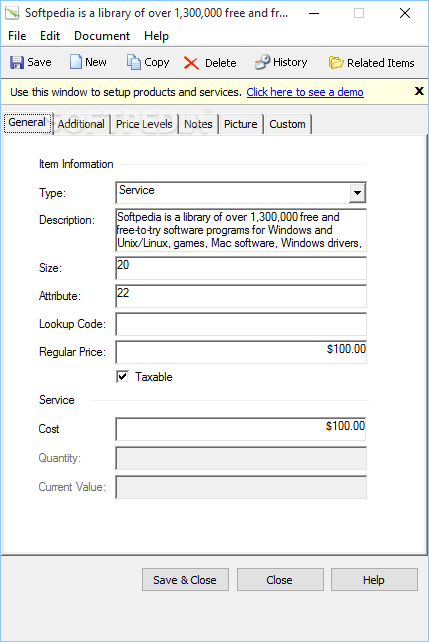Click the New blank page icon
The height and width of the screenshot is (642, 429).
click(x=76, y=62)
